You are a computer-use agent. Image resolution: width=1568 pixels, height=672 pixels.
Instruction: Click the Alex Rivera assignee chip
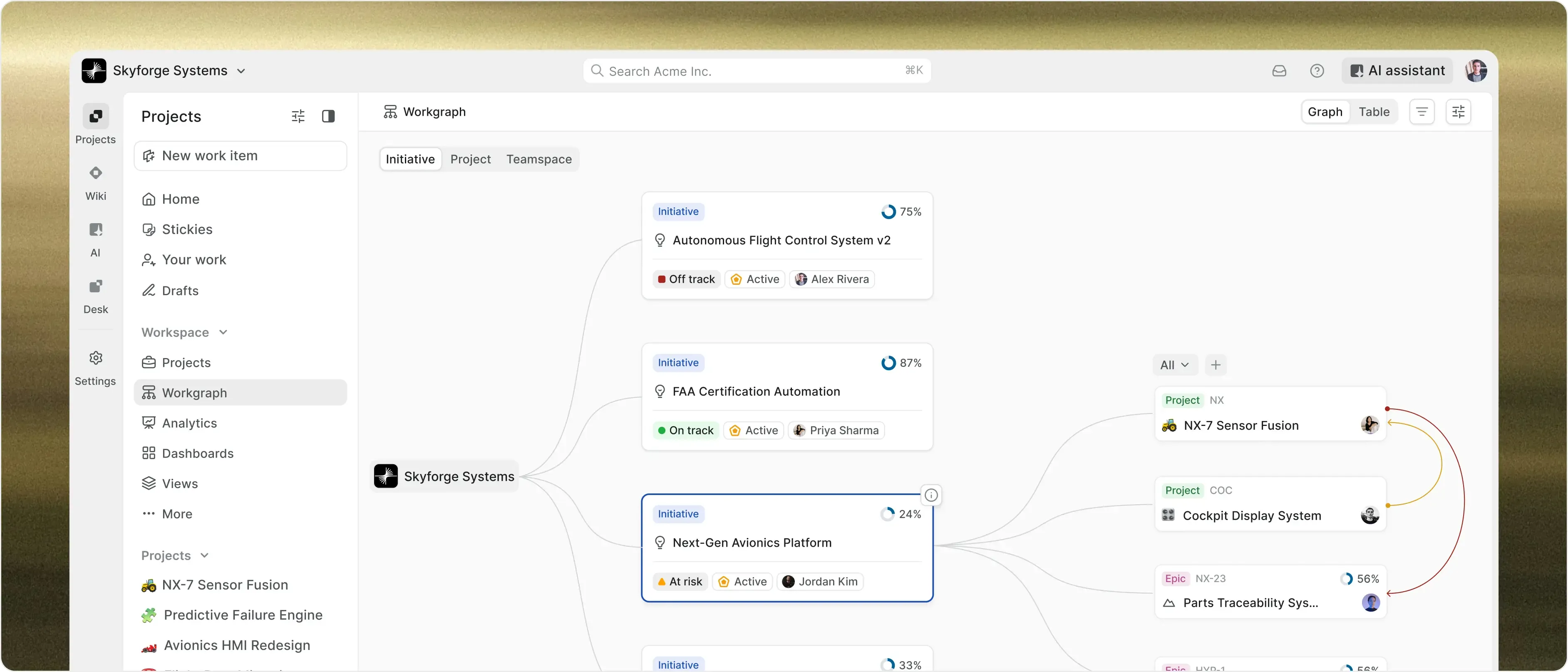click(x=832, y=279)
